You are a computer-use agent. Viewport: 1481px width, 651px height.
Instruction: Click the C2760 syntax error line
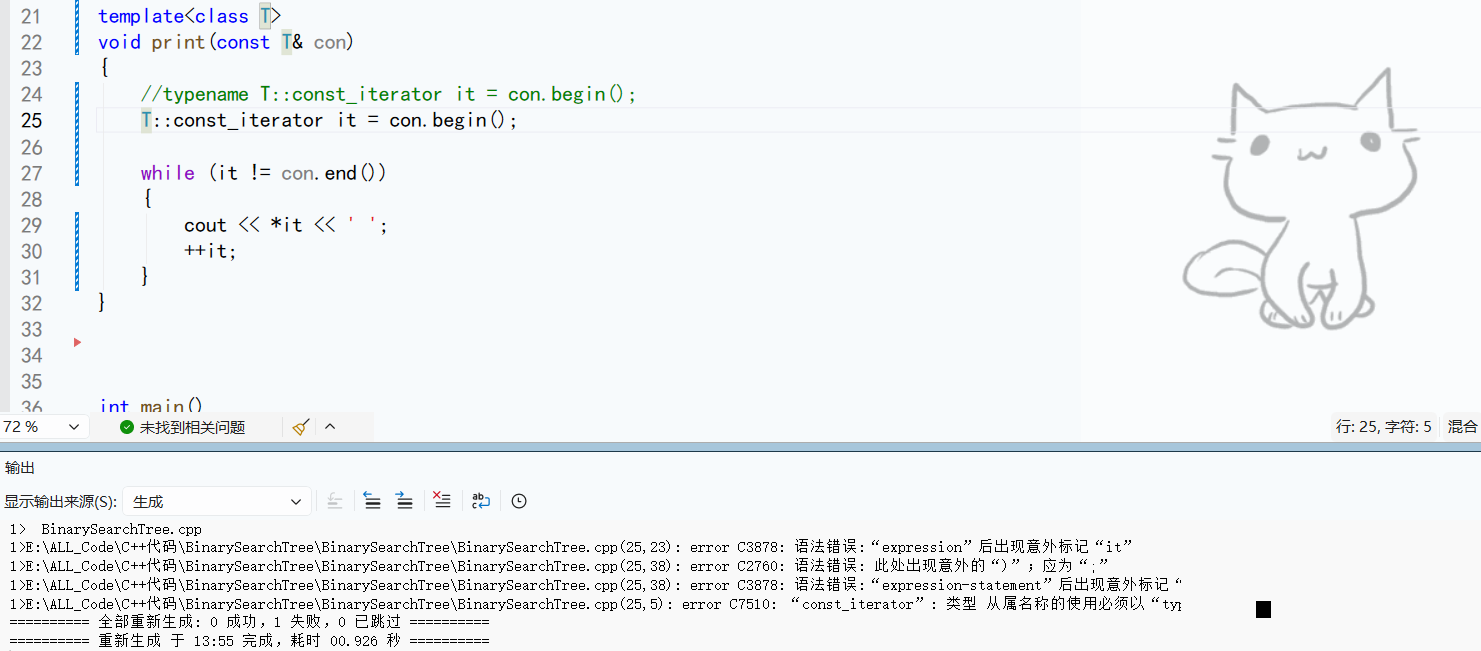click(559, 566)
